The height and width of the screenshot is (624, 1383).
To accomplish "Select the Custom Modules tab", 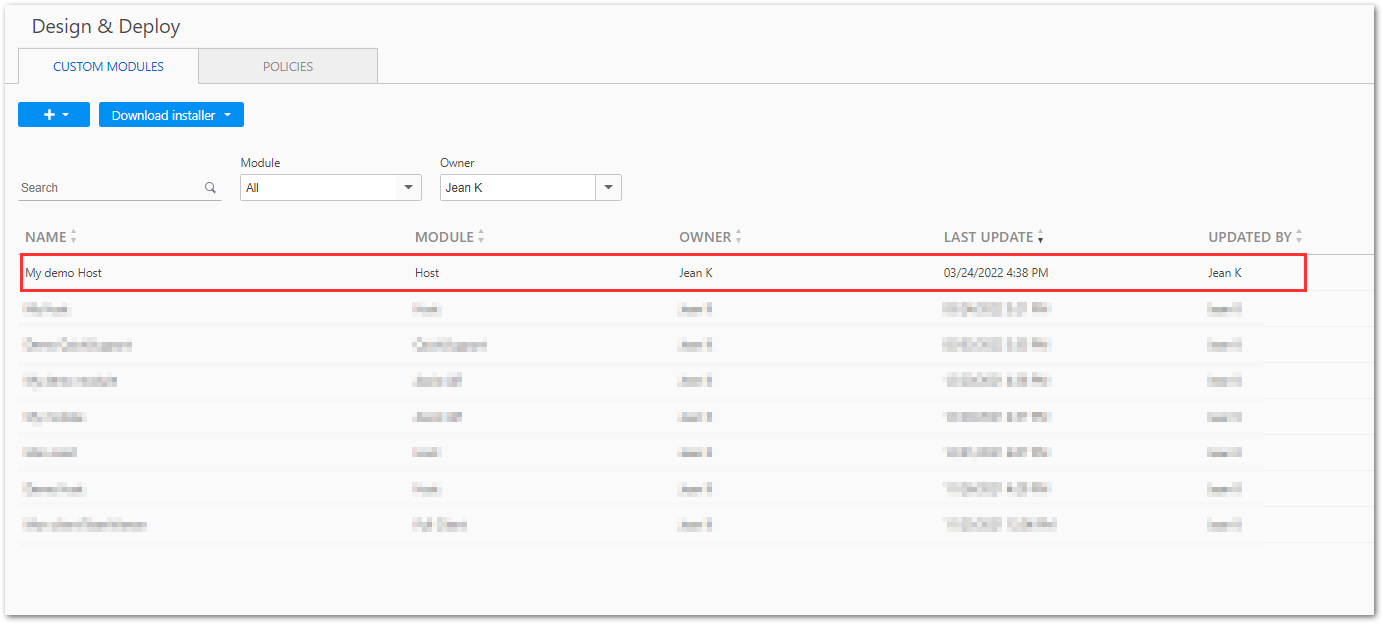I will click(108, 67).
